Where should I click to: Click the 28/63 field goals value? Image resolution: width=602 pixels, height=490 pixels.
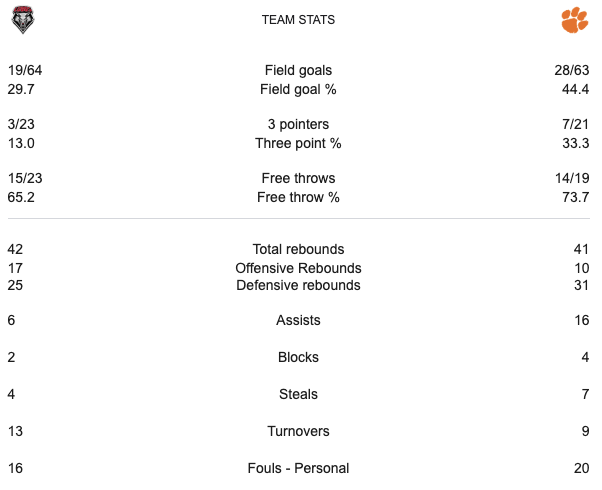point(573,70)
